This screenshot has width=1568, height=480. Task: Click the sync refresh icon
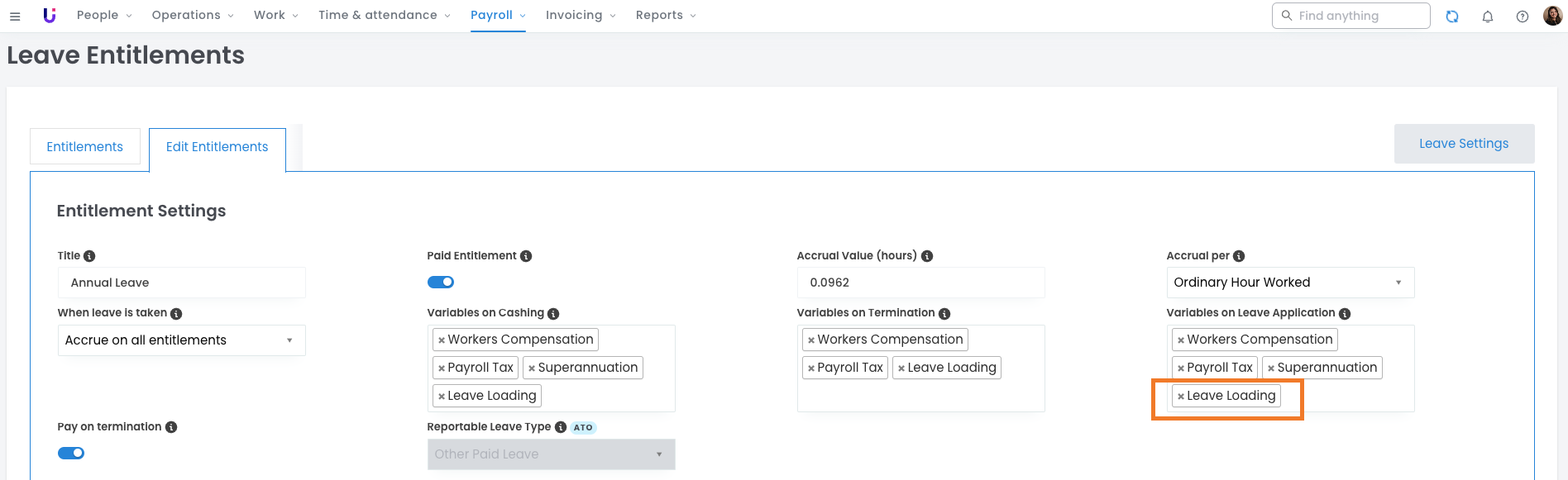1452,16
